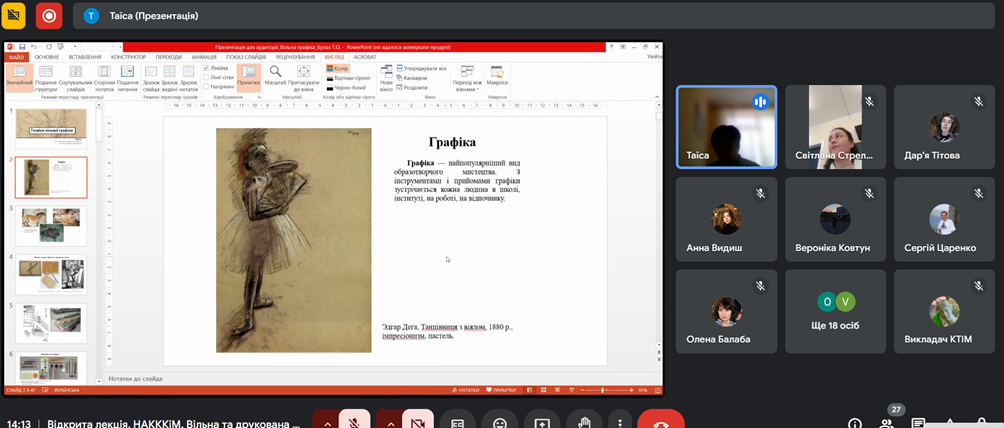
Task: Open meeting details info icon
Action: [854, 423]
